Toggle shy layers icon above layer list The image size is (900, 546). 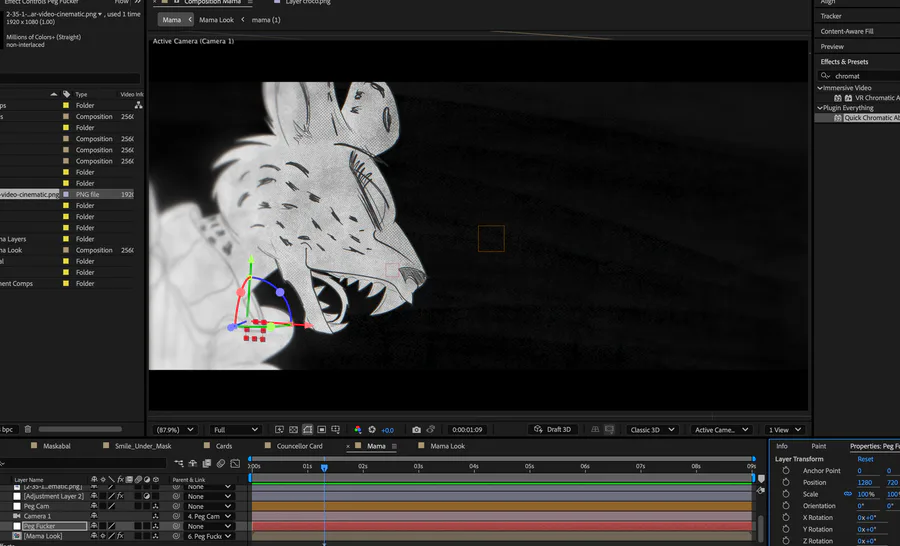[x=193, y=463]
